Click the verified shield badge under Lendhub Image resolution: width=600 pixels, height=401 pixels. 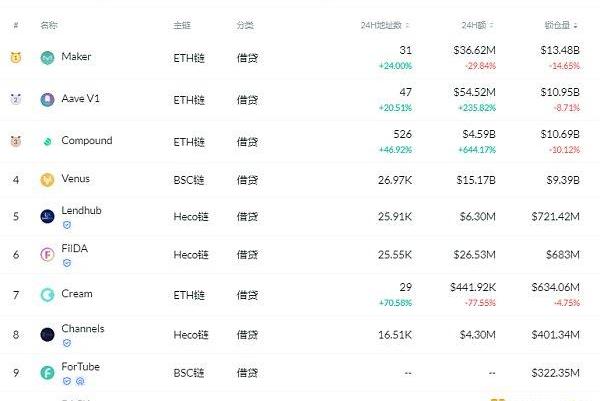click(67, 225)
